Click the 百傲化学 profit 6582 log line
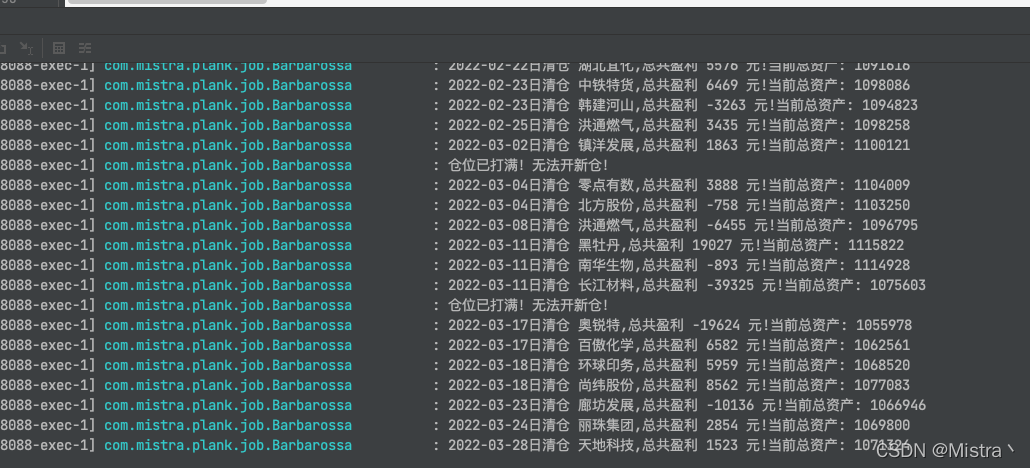Viewport: 1030px width, 468px height. (455, 345)
